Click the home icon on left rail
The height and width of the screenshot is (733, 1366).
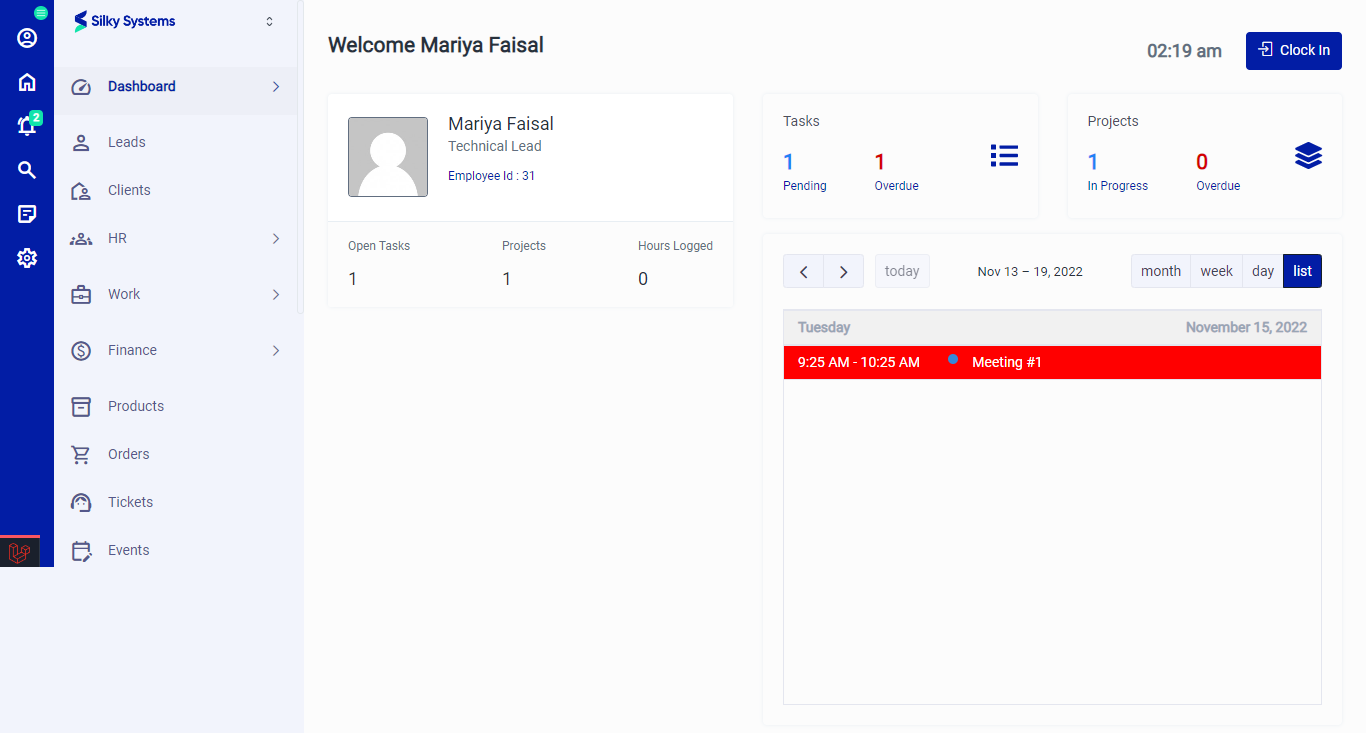pos(26,82)
